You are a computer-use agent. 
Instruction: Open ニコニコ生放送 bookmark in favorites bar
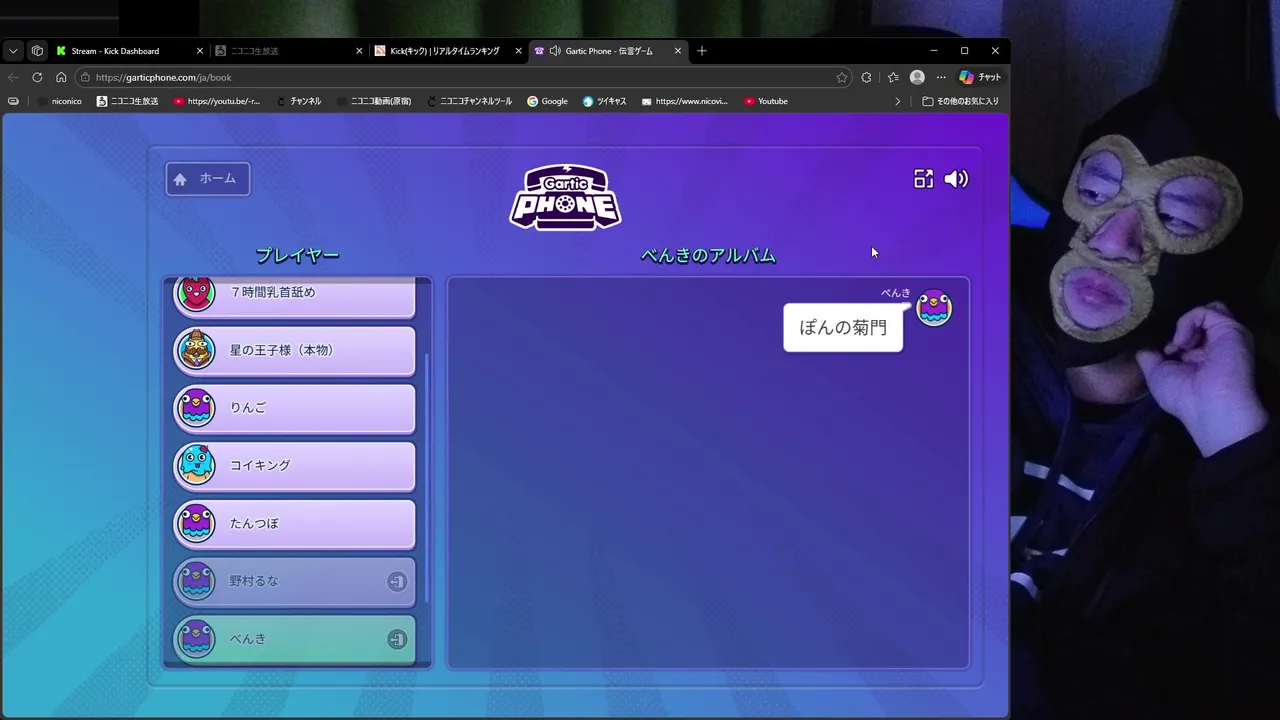click(128, 101)
